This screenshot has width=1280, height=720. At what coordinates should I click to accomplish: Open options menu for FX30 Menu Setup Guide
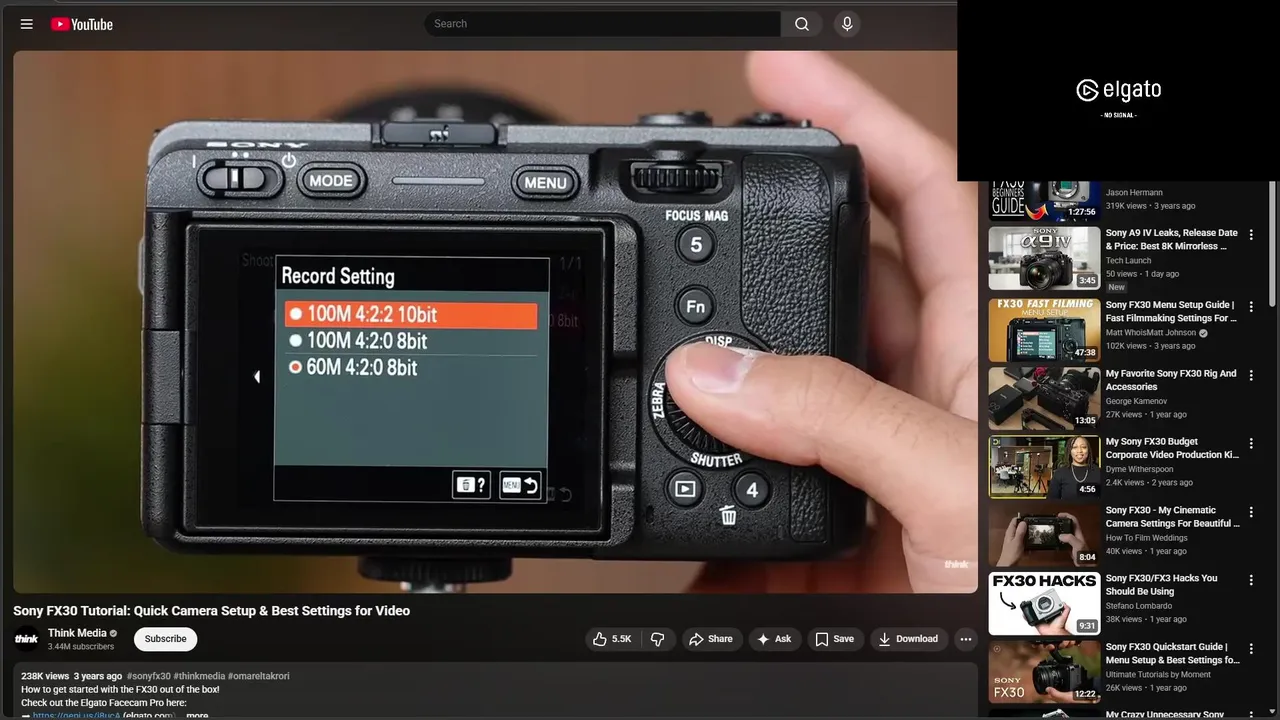click(x=1251, y=307)
